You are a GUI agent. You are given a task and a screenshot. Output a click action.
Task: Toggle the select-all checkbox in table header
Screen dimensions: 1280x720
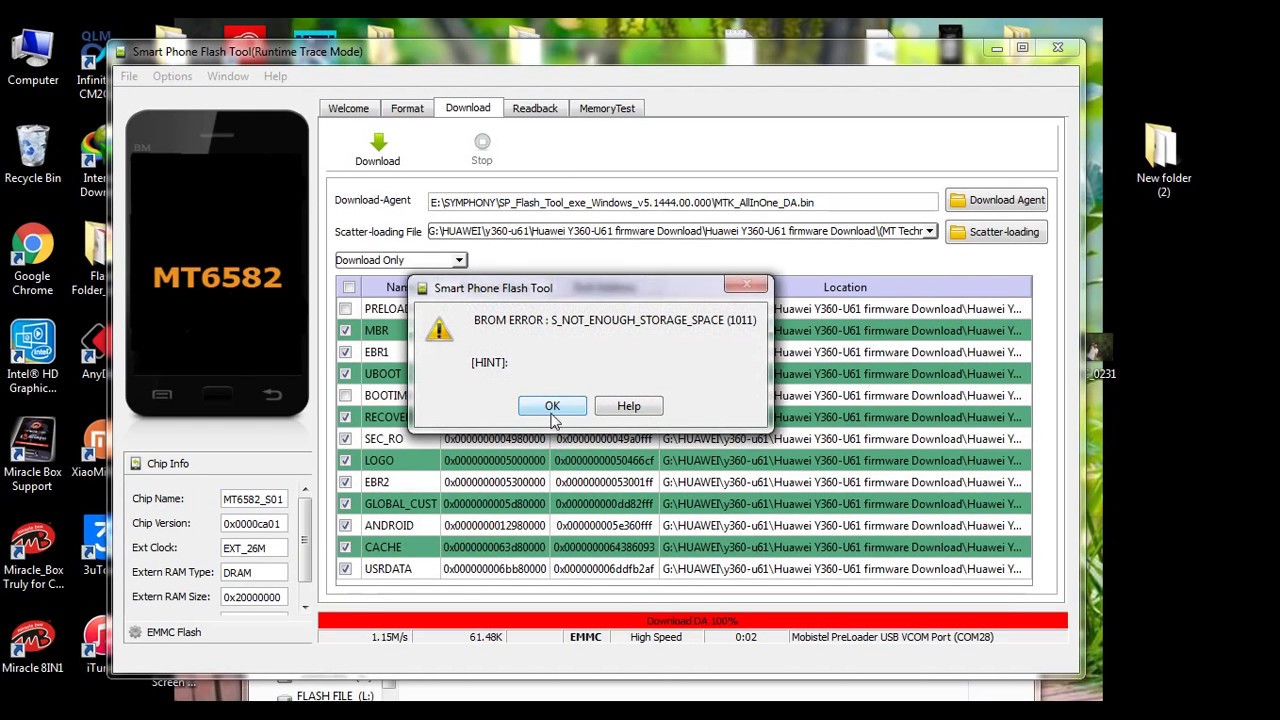348,288
